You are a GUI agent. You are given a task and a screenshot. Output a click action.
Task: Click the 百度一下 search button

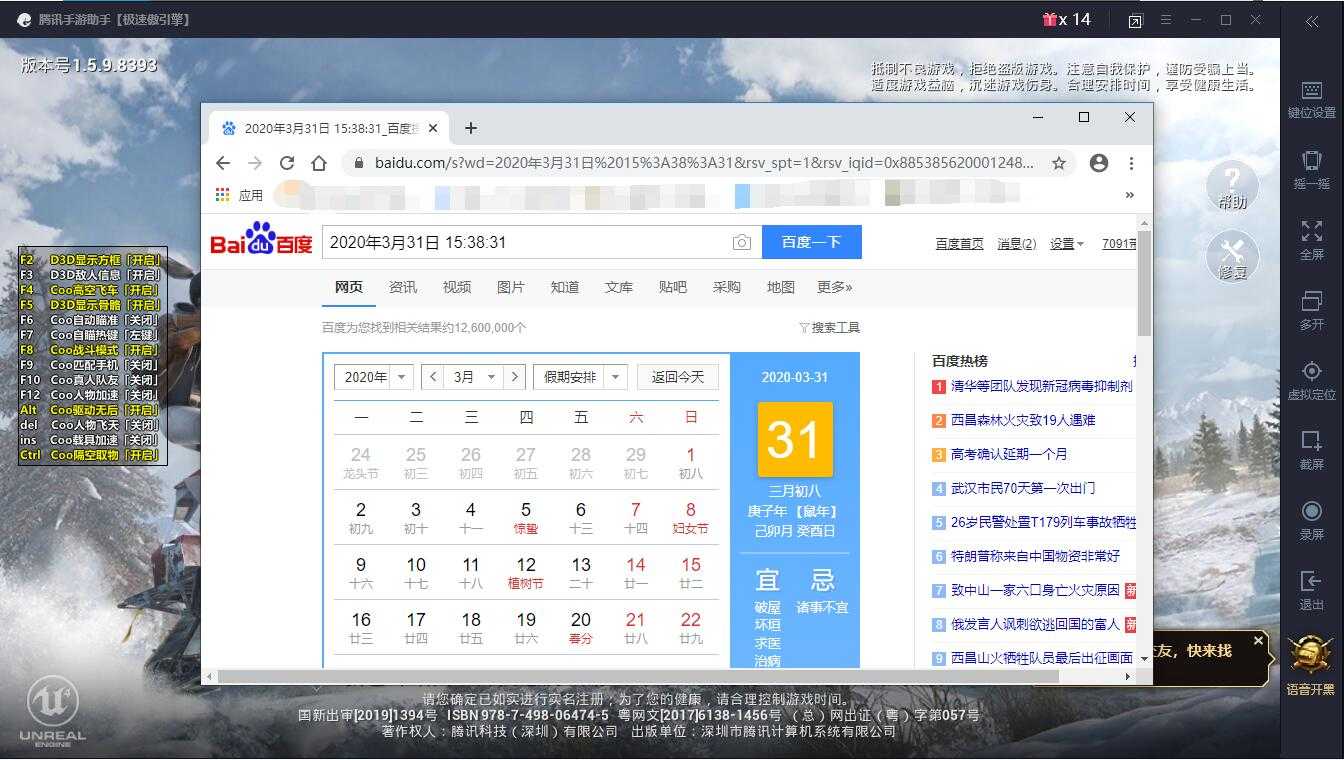point(812,242)
